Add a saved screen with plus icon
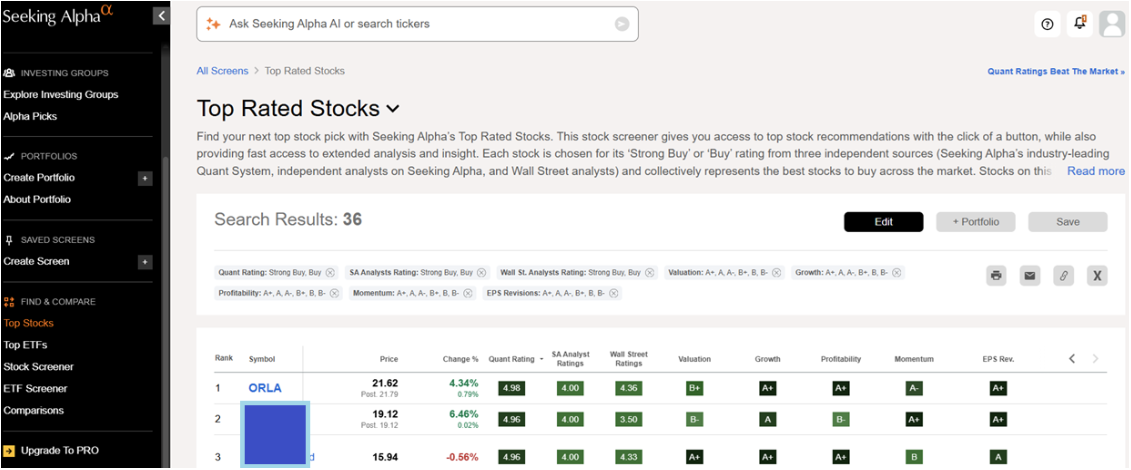The width and height of the screenshot is (1131, 470). [x=145, y=262]
